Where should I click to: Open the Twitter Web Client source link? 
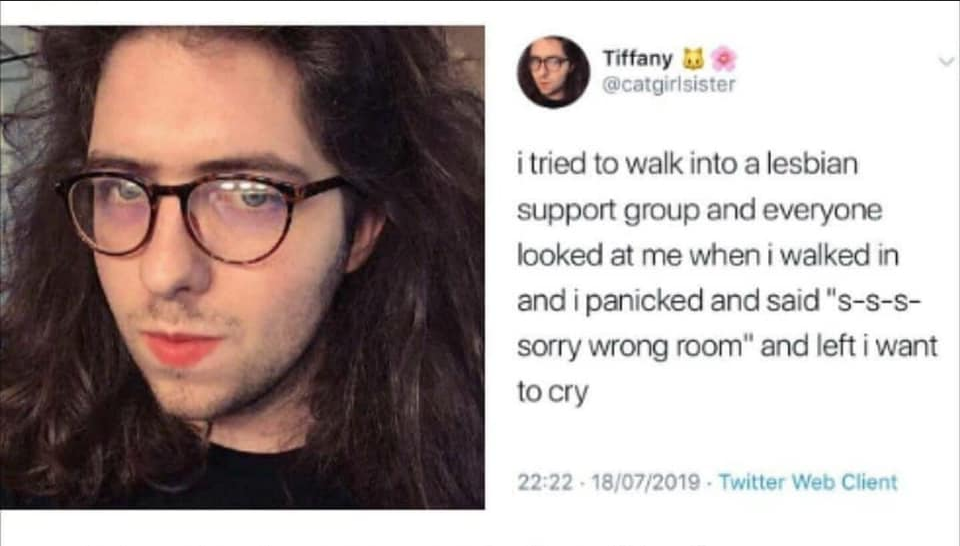(808, 482)
